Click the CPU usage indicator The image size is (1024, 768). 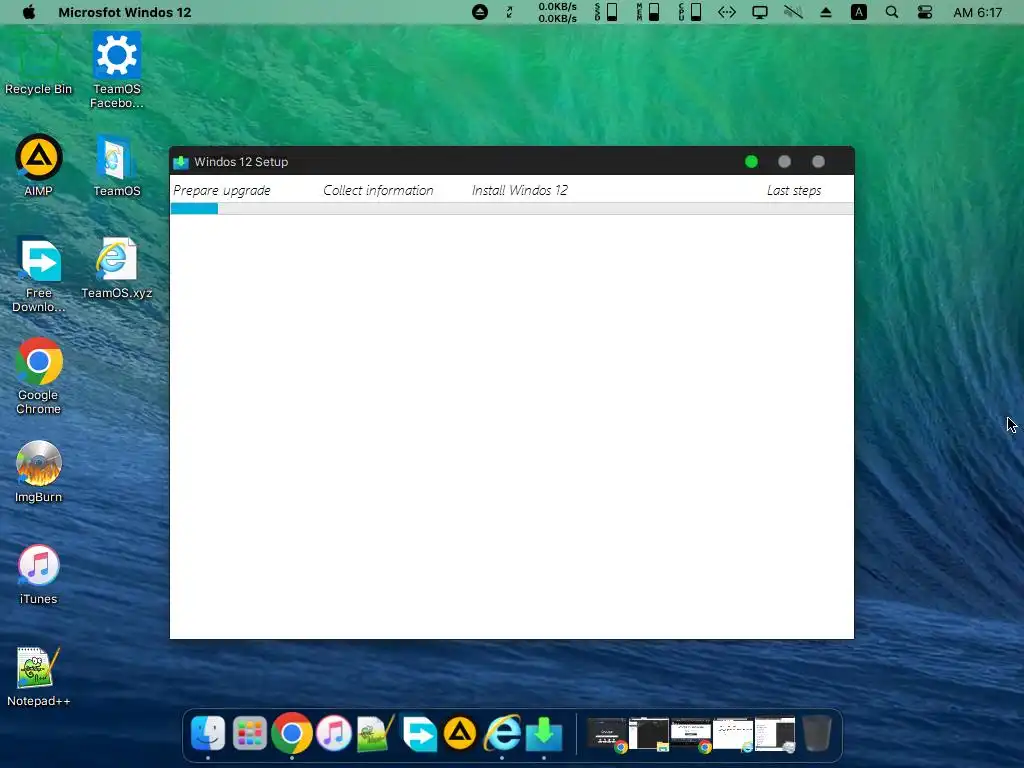coord(690,12)
